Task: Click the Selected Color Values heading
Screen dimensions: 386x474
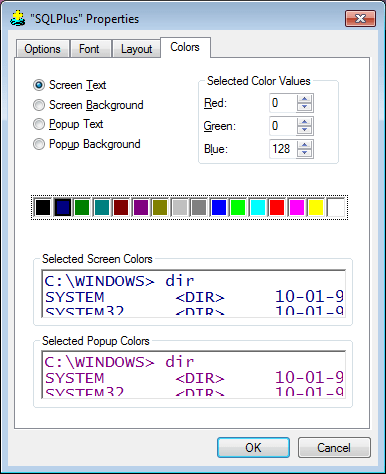Action: 259,81
